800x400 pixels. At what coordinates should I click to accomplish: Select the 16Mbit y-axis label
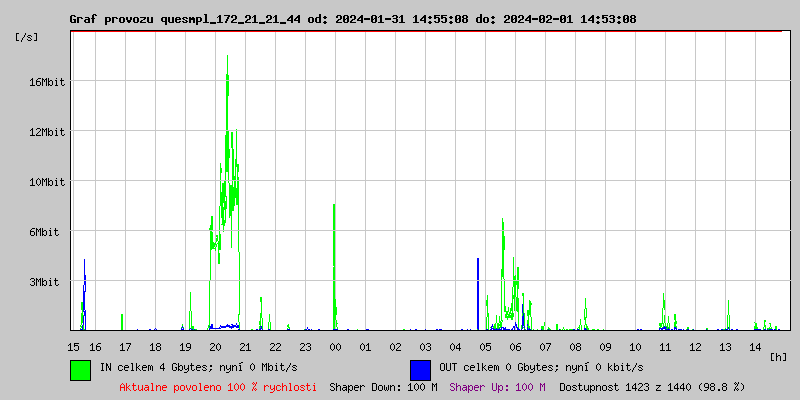[47, 82]
